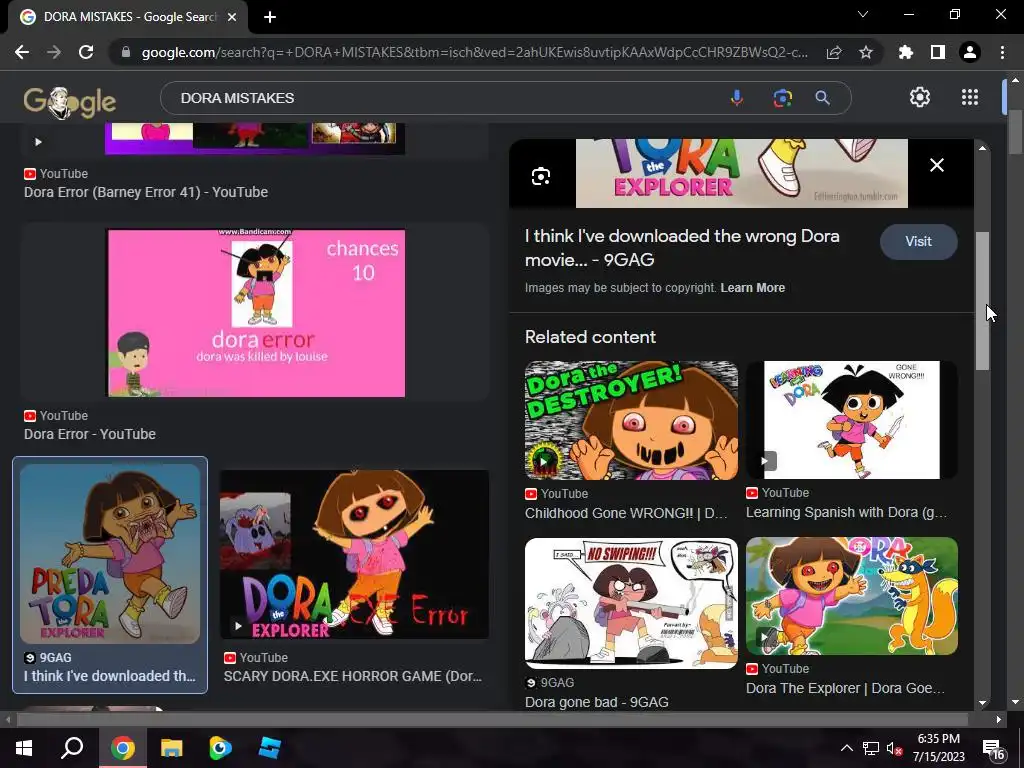Visit the 9GAG source page
This screenshot has height=768, width=1024.
[x=918, y=242]
